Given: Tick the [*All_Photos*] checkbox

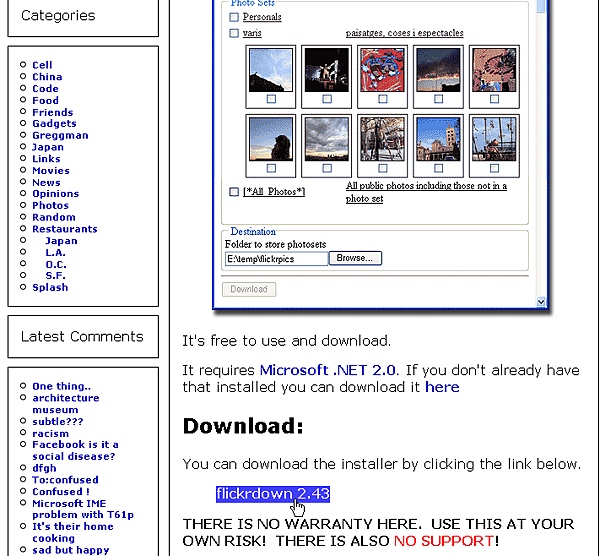Looking at the screenshot, I should coord(234,192).
